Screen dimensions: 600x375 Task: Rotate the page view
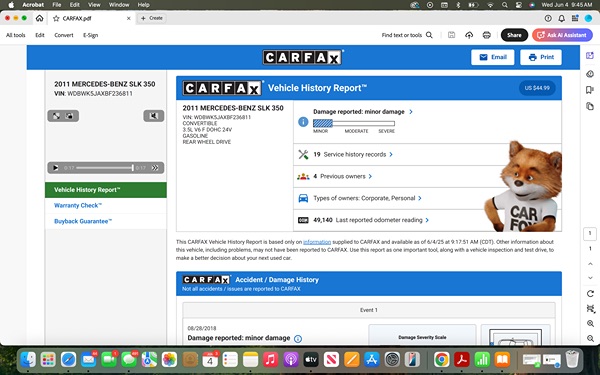click(x=590, y=294)
